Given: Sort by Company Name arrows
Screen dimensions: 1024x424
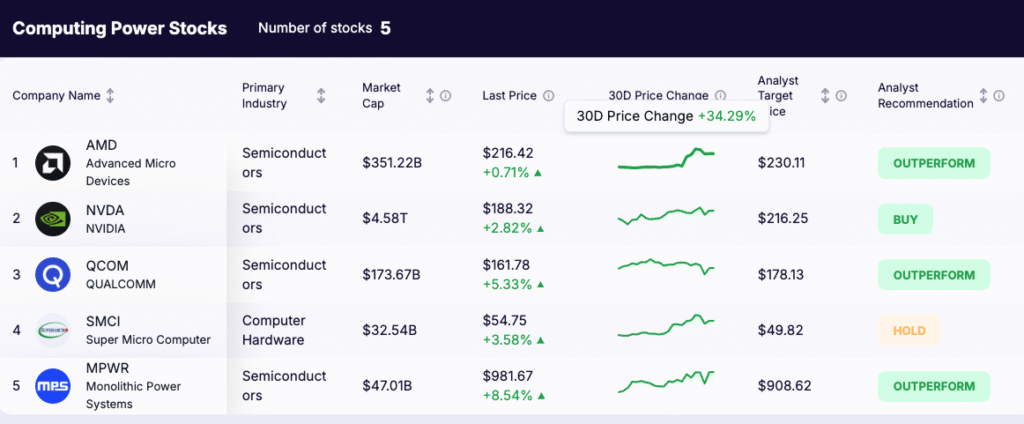Looking at the screenshot, I should click(110, 96).
